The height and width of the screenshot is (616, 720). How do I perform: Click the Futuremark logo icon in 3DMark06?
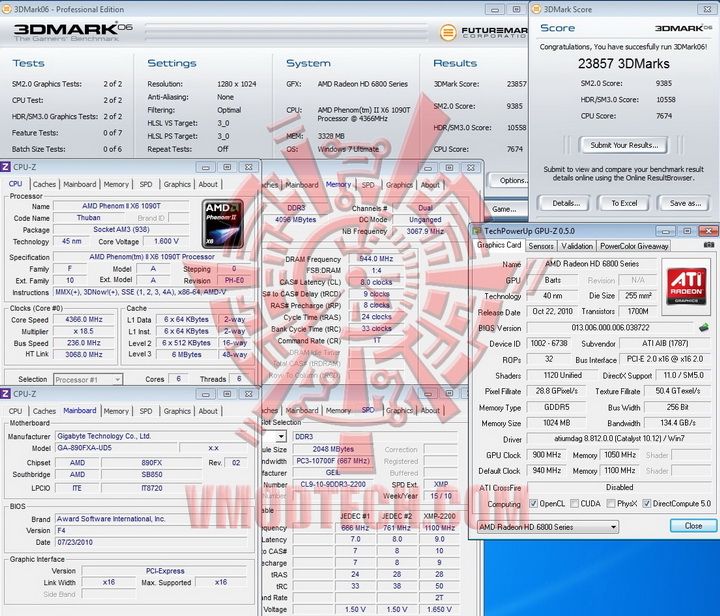(448, 32)
